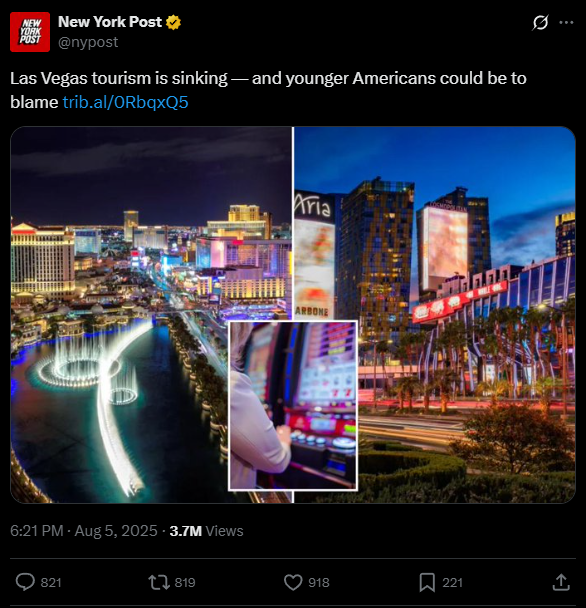This screenshot has height=608, width=586.
Task: Click the 821 replies count
Action: click(x=51, y=582)
